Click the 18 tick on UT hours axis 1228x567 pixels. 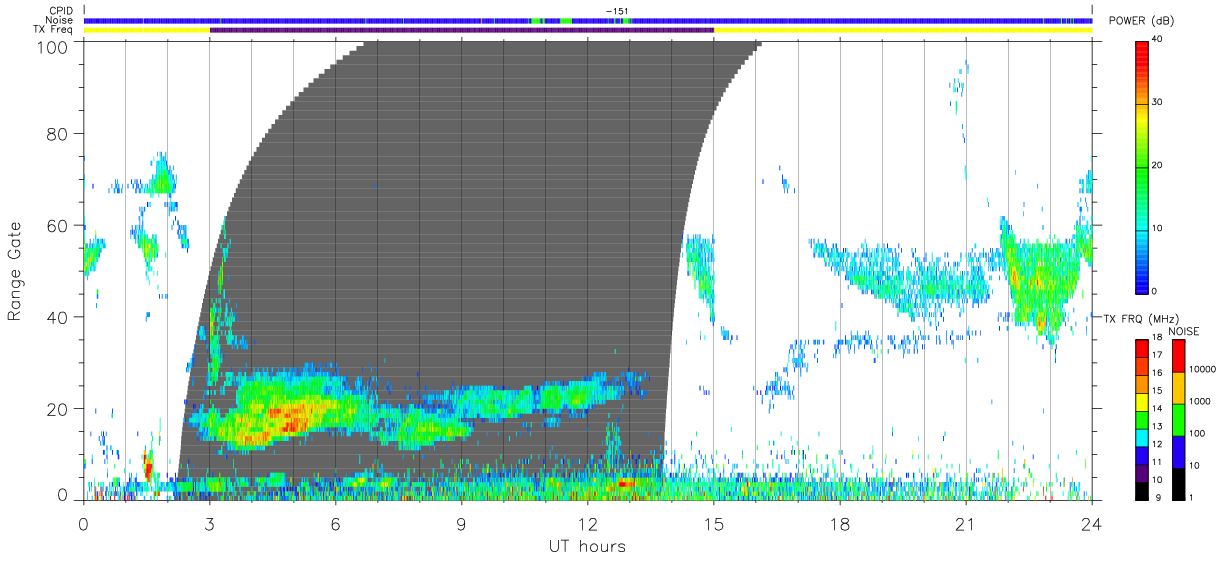pyautogui.click(x=840, y=524)
